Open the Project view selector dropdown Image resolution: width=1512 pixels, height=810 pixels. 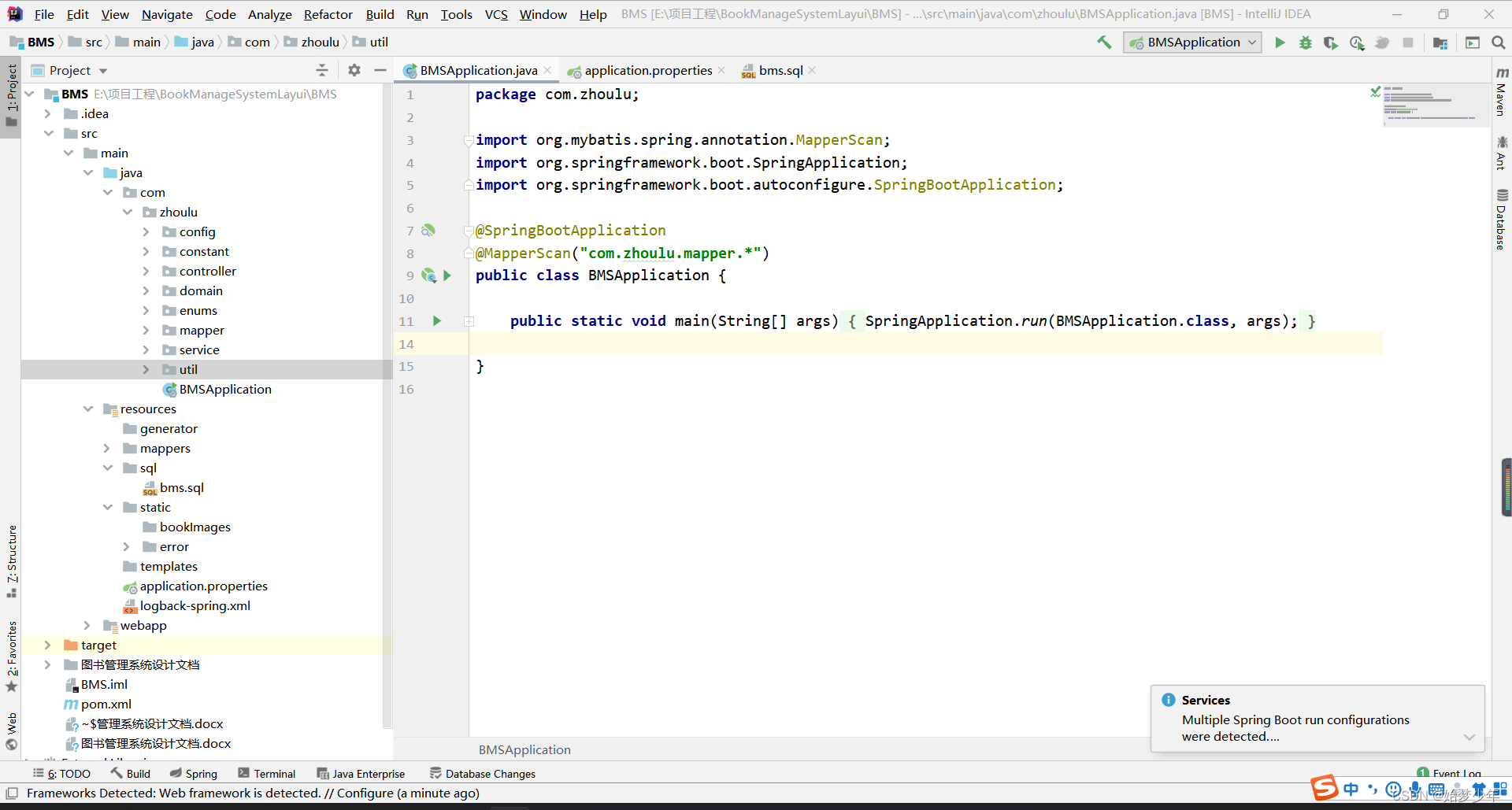(69, 70)
